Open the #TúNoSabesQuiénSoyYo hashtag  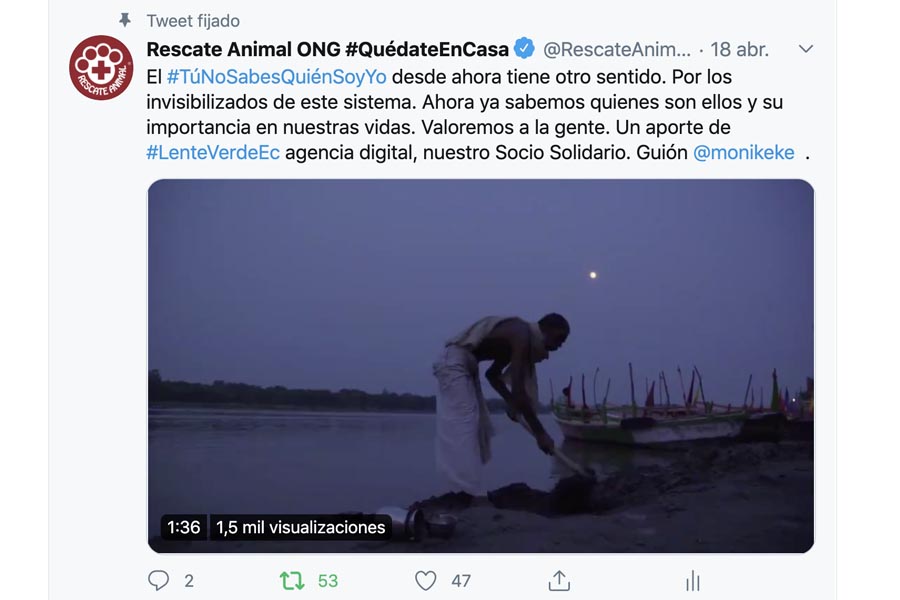point(277,76)
